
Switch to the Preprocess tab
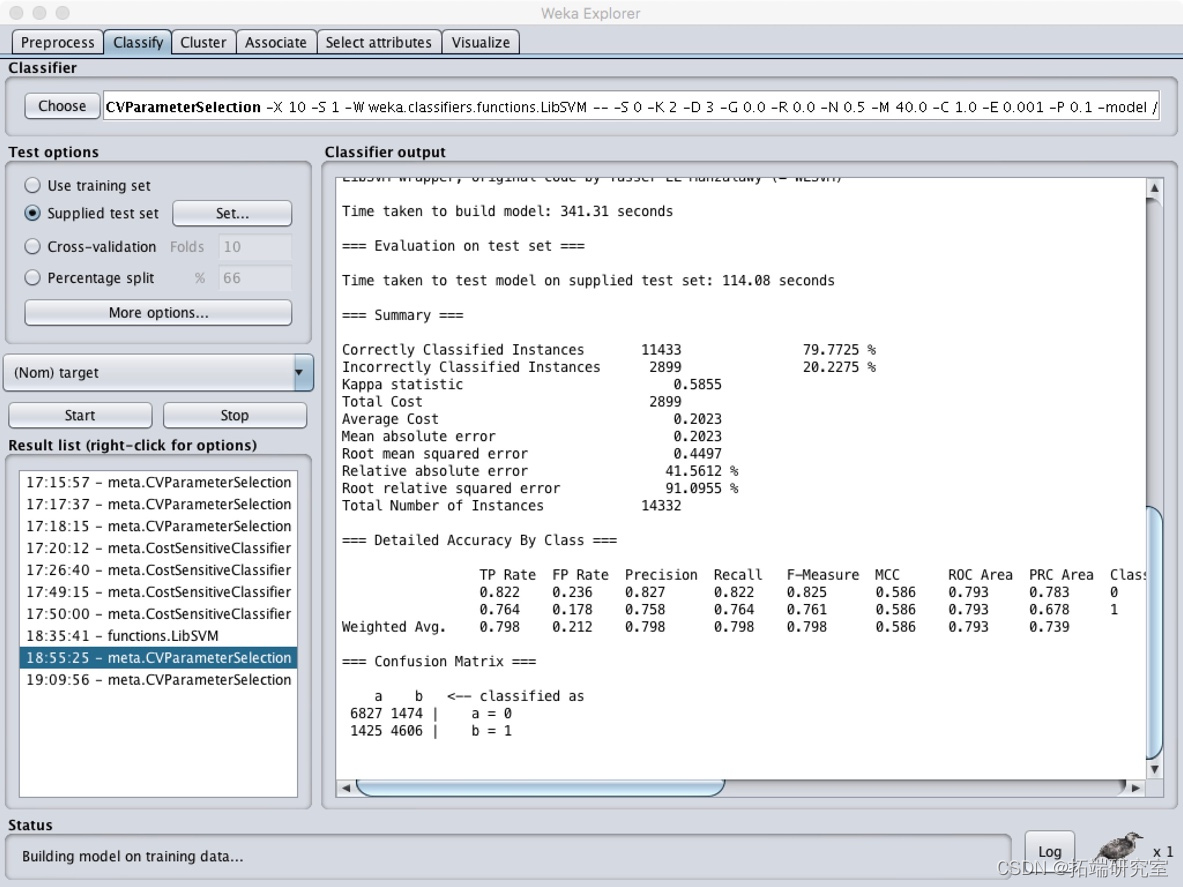click(x=57, y=42)
